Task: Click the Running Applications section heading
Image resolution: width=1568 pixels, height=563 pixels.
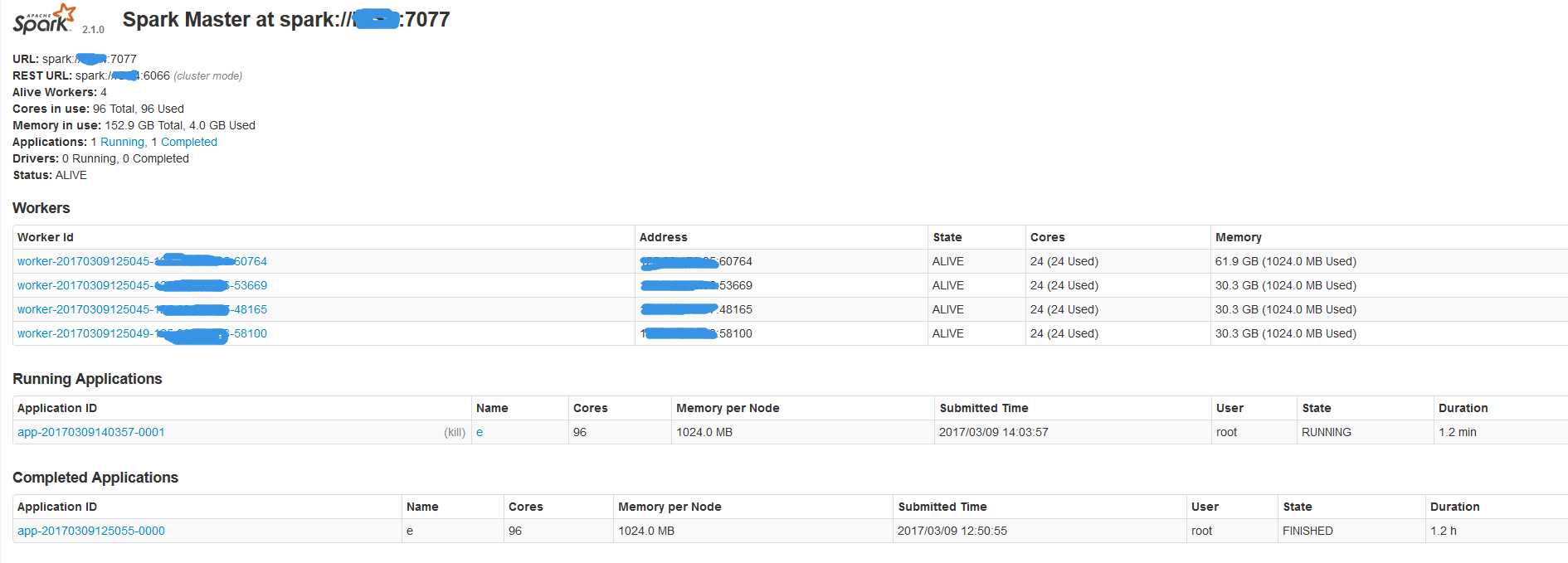Action: click(x=87, y=379)
